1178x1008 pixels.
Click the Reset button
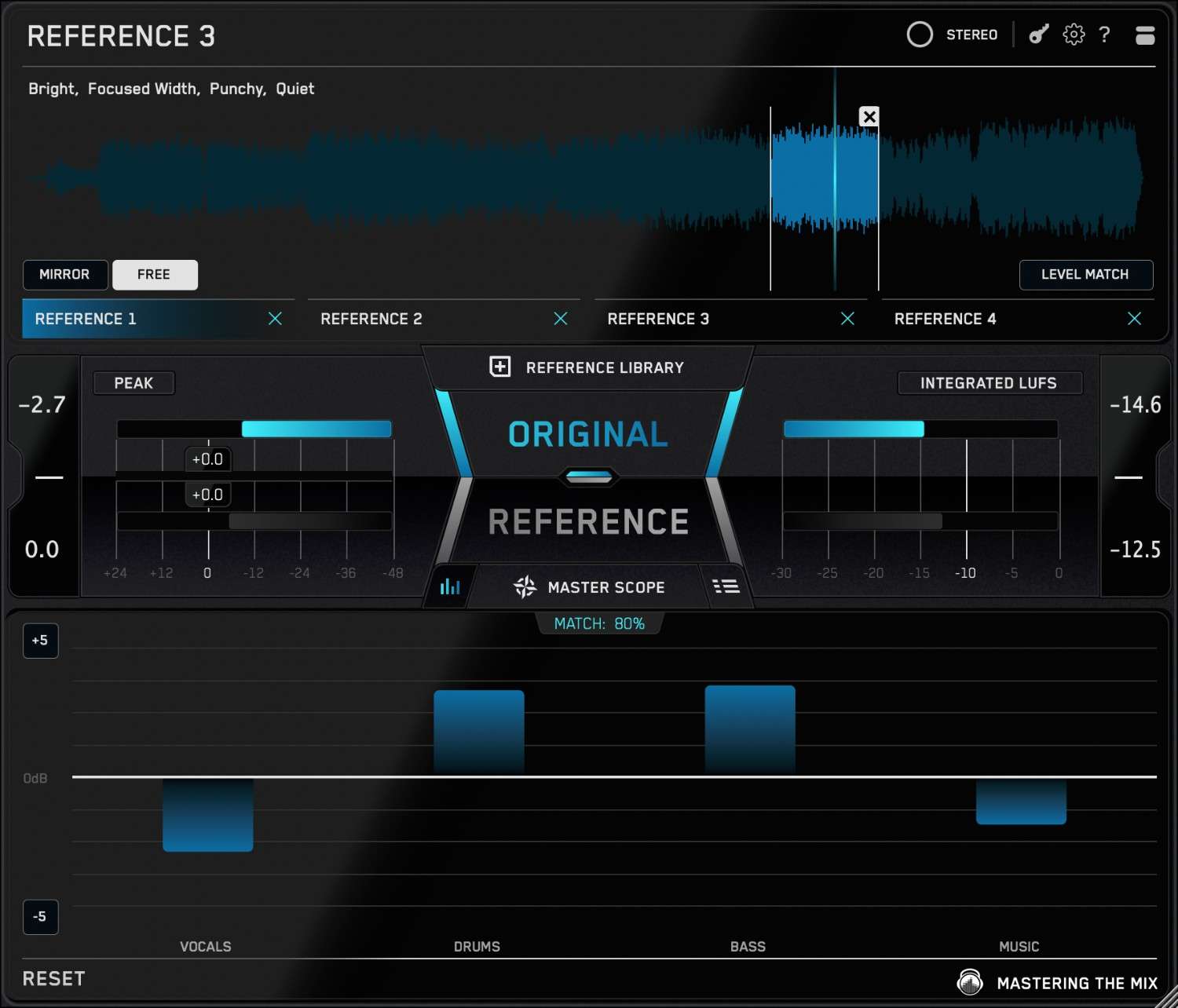[53, 978]
